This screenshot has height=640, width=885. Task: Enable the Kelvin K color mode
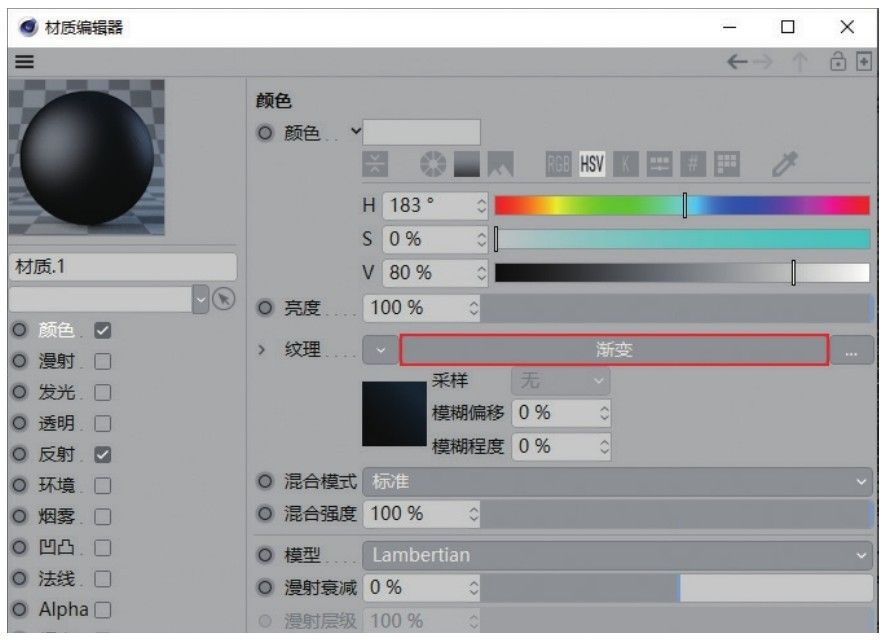(x=625, y=164)
